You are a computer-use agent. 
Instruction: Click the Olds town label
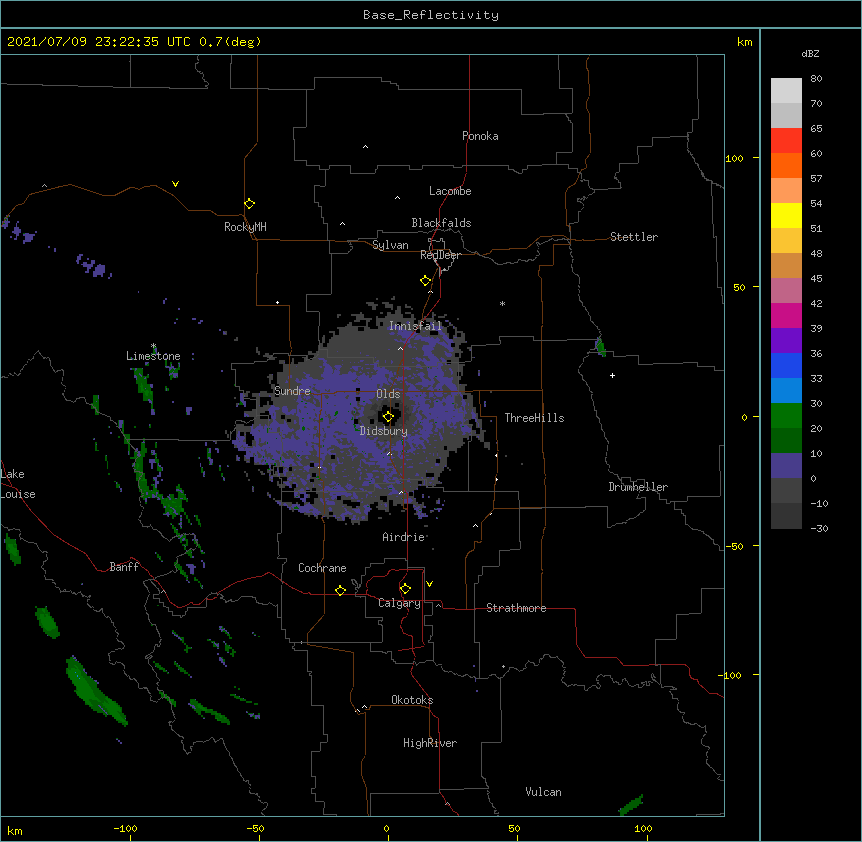click(x=388, y=394)
